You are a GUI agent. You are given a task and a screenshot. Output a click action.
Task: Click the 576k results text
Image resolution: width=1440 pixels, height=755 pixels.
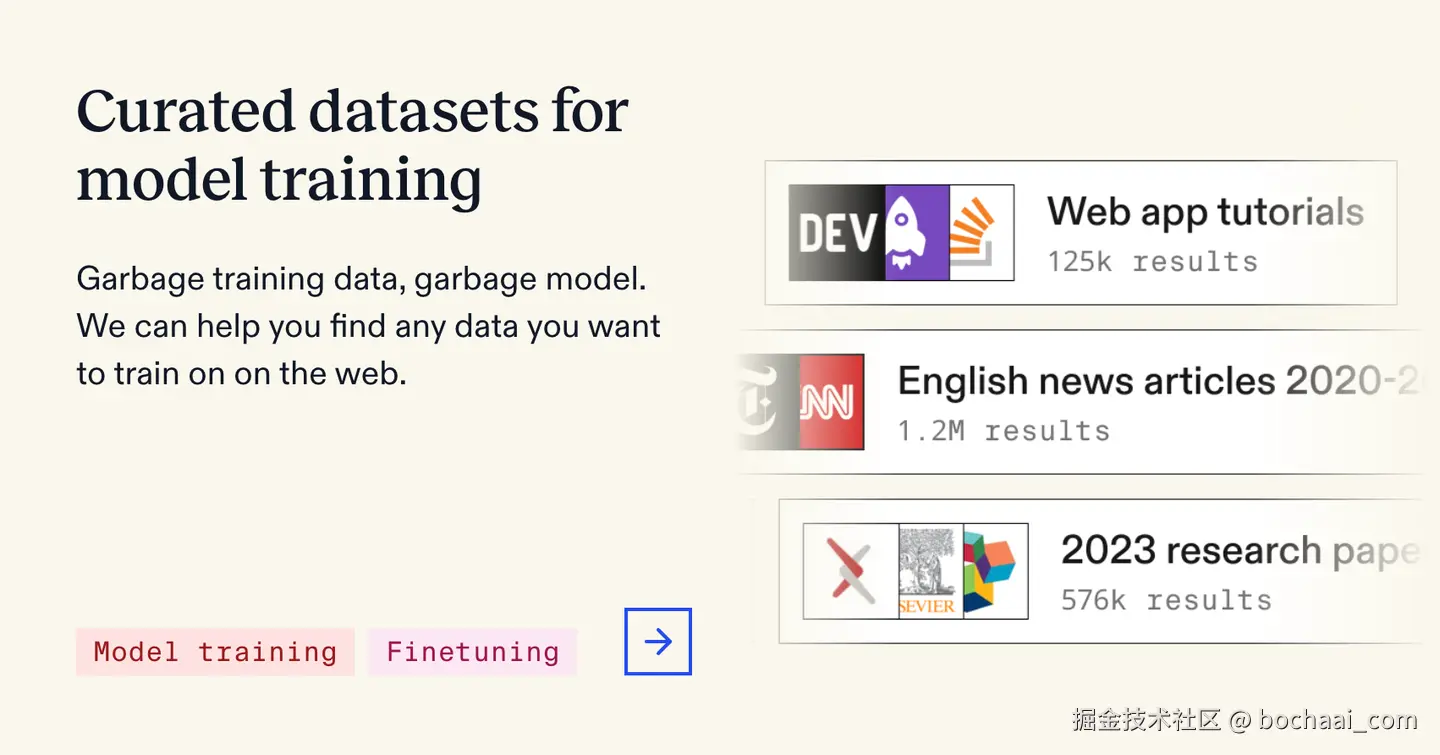click(x=1166, y=600)
